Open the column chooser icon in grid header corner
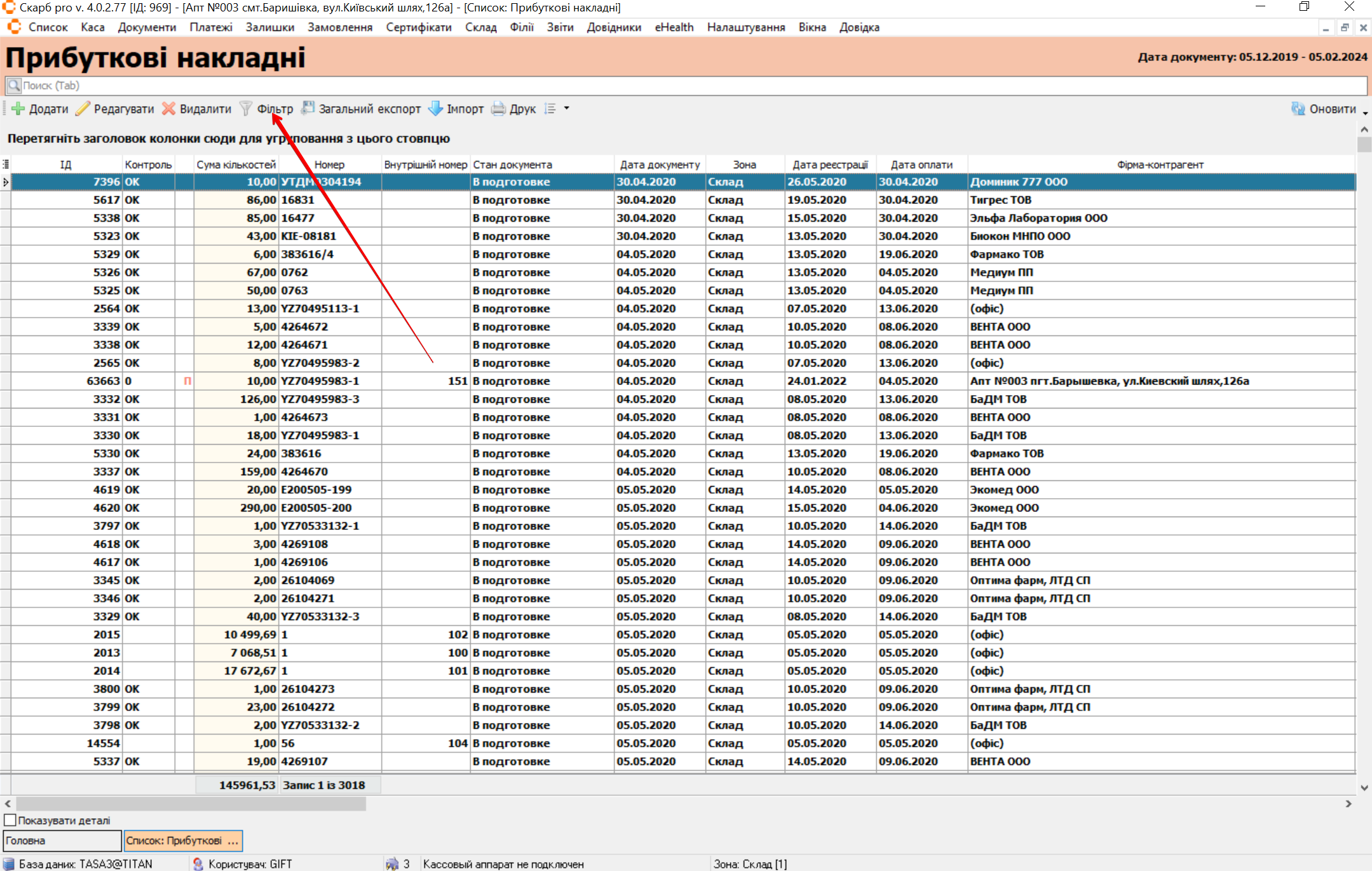This screenshot has height=871, width=1372. pyautogui.click(x=6, y=164)
